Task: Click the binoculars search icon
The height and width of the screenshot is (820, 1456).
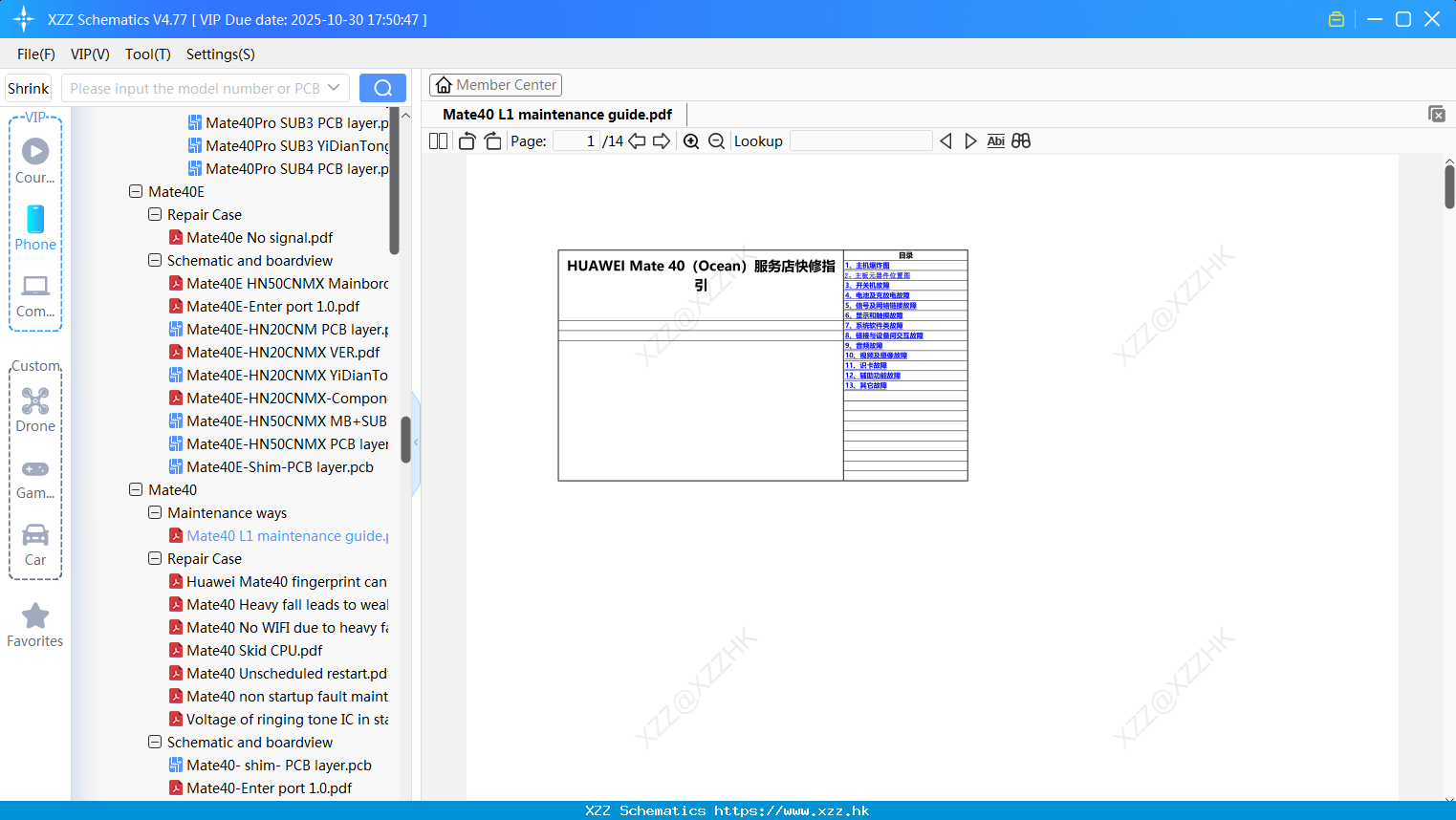Action: point(1021,141)
